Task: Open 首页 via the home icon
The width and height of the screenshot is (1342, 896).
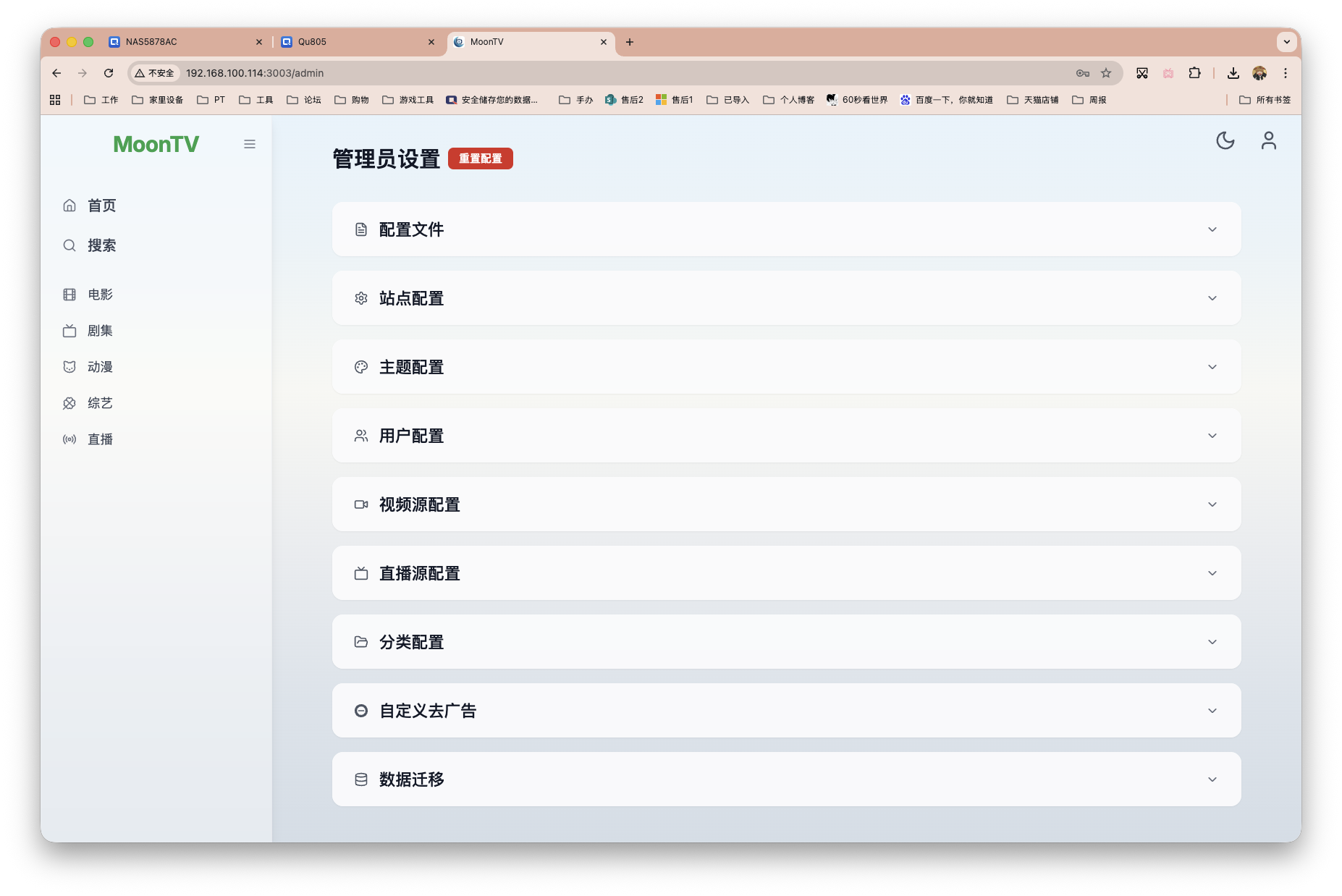Action: click(x=69, y=206)
